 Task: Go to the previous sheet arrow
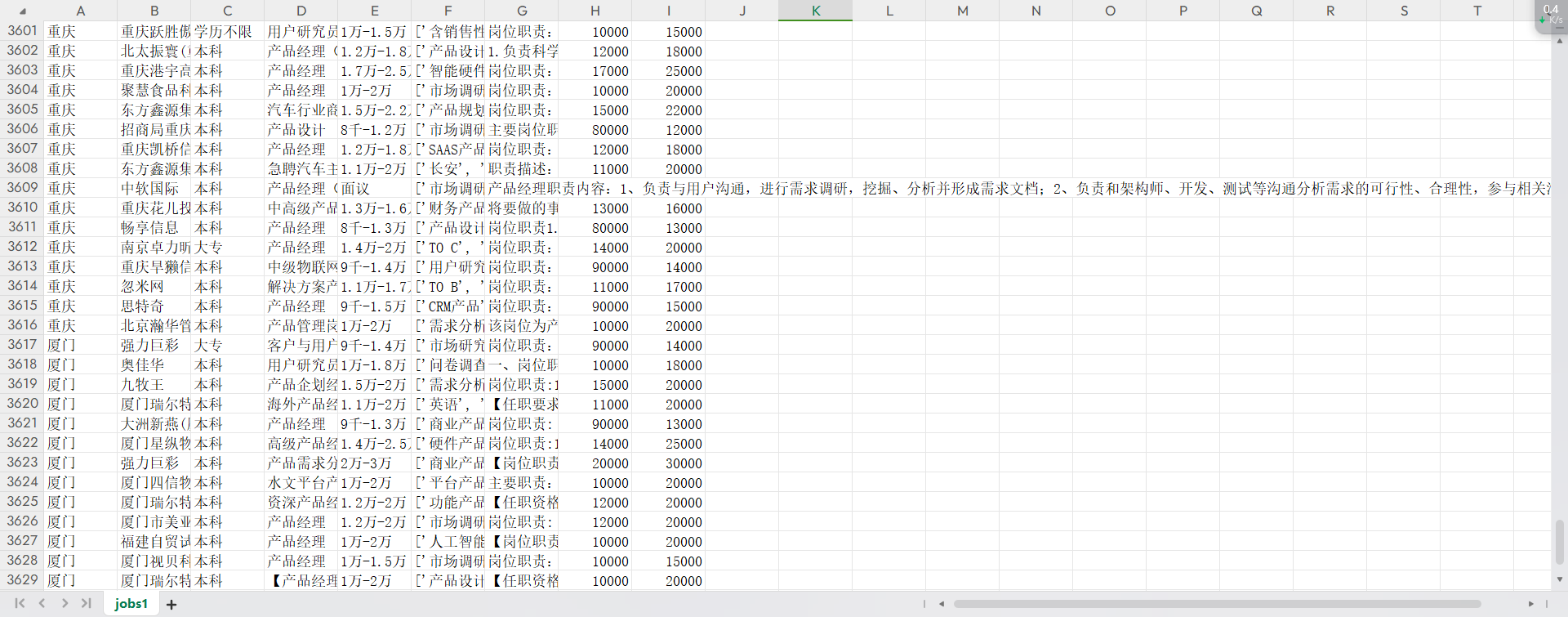[42, 603]
